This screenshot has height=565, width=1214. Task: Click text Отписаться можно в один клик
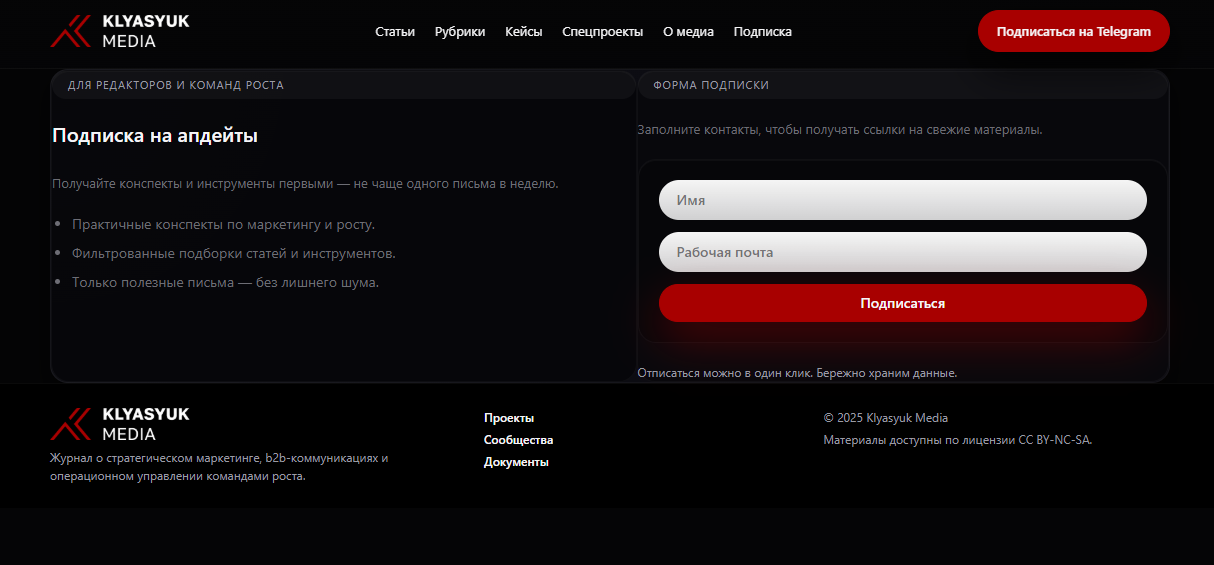coord(725,373)
